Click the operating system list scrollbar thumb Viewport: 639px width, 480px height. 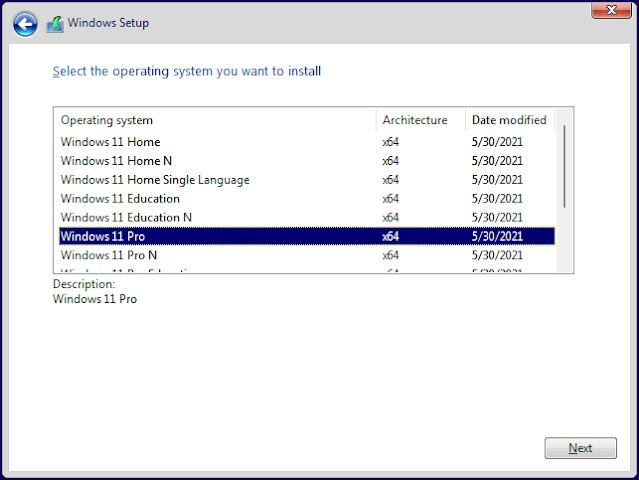click(x=564, y=167)
